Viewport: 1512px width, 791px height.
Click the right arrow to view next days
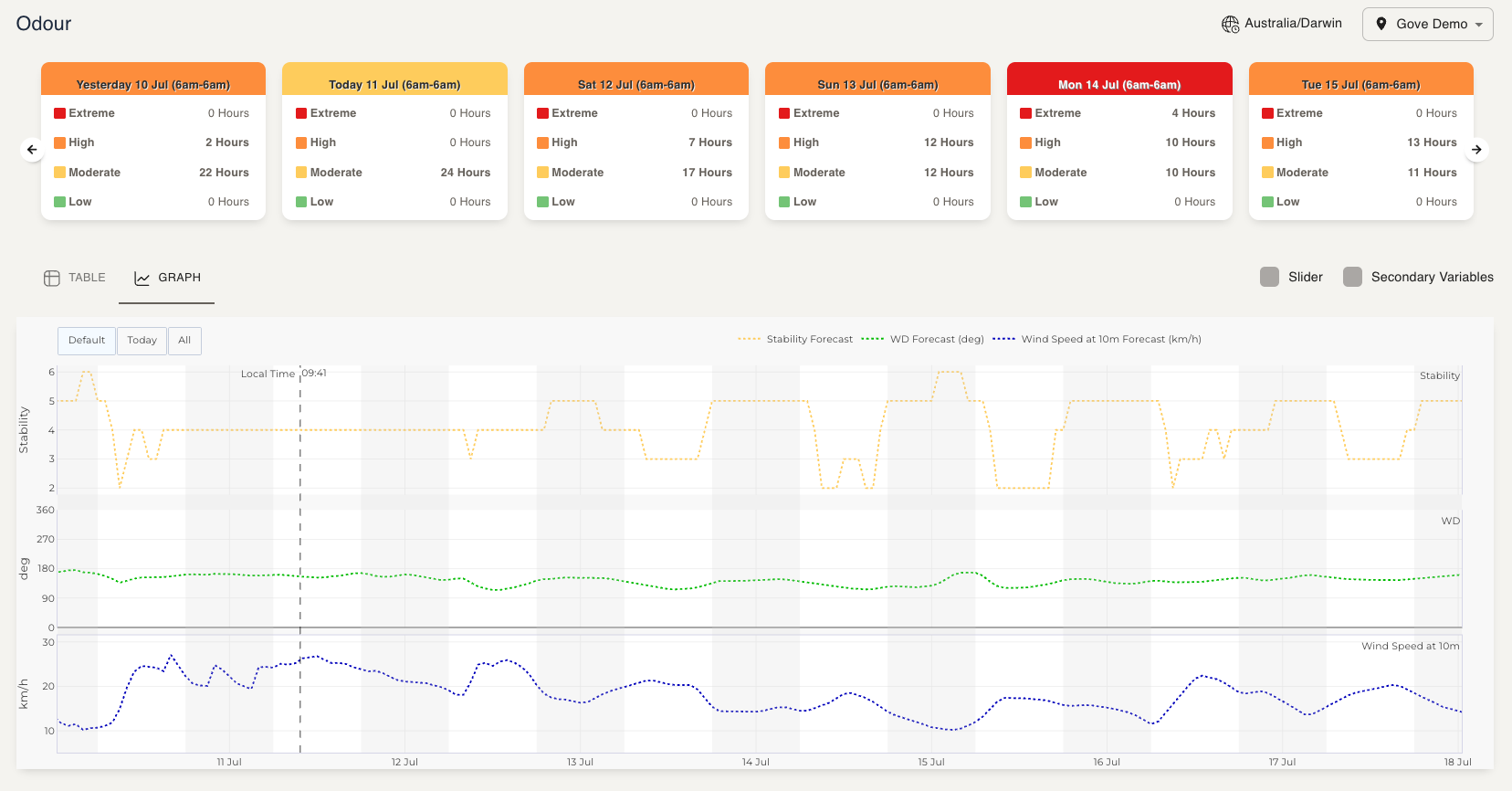(1476, 149)
